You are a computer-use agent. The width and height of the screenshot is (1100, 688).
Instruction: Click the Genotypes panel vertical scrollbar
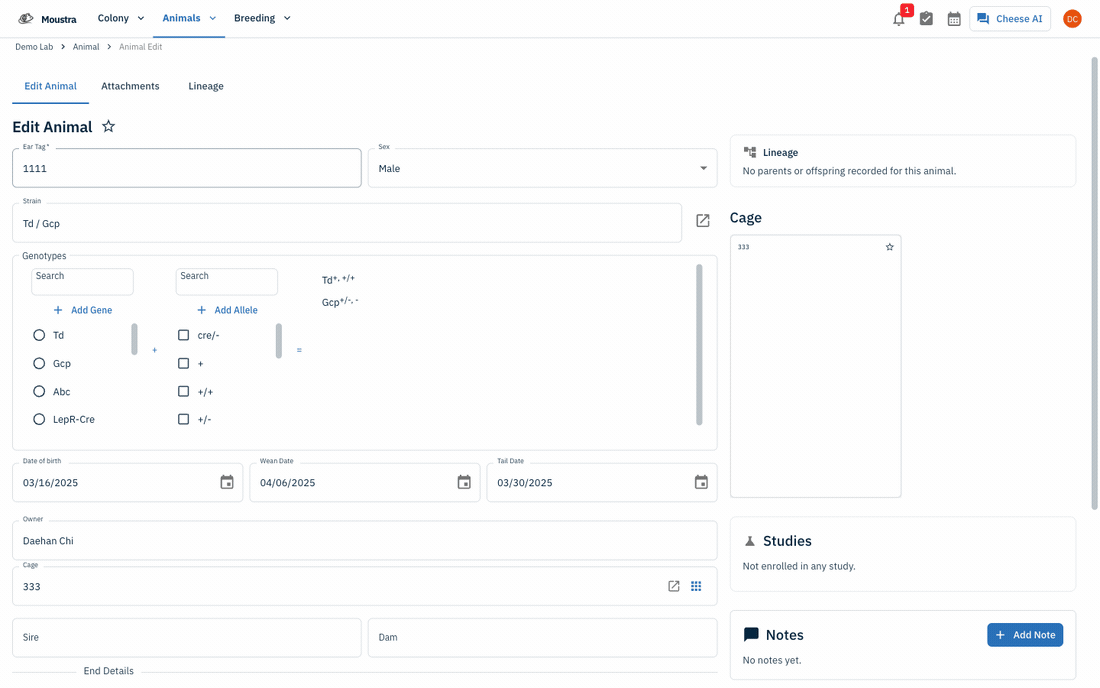[x=699, y=345]
